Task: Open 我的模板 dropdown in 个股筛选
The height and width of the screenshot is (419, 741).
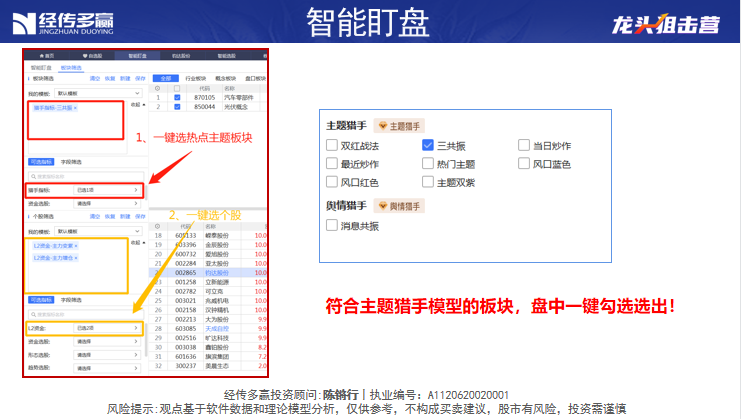Action: coord(98,231)
